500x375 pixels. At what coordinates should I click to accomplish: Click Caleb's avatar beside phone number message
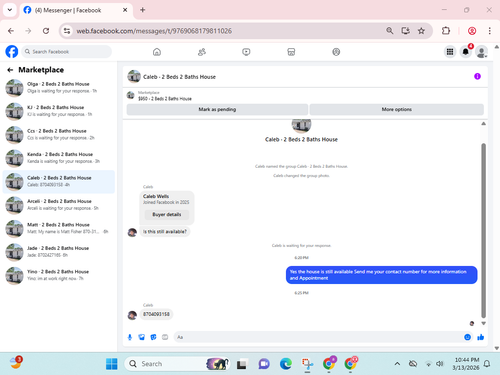click(x=132, y=315)
